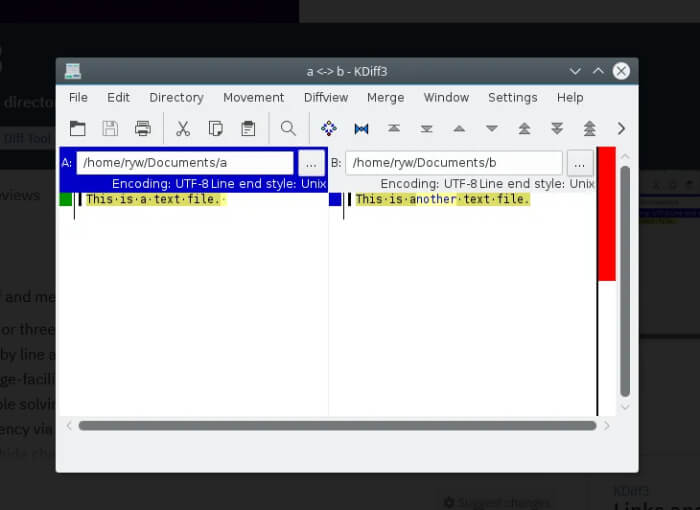Minimize the KDiff3 window

coord(575,71)
